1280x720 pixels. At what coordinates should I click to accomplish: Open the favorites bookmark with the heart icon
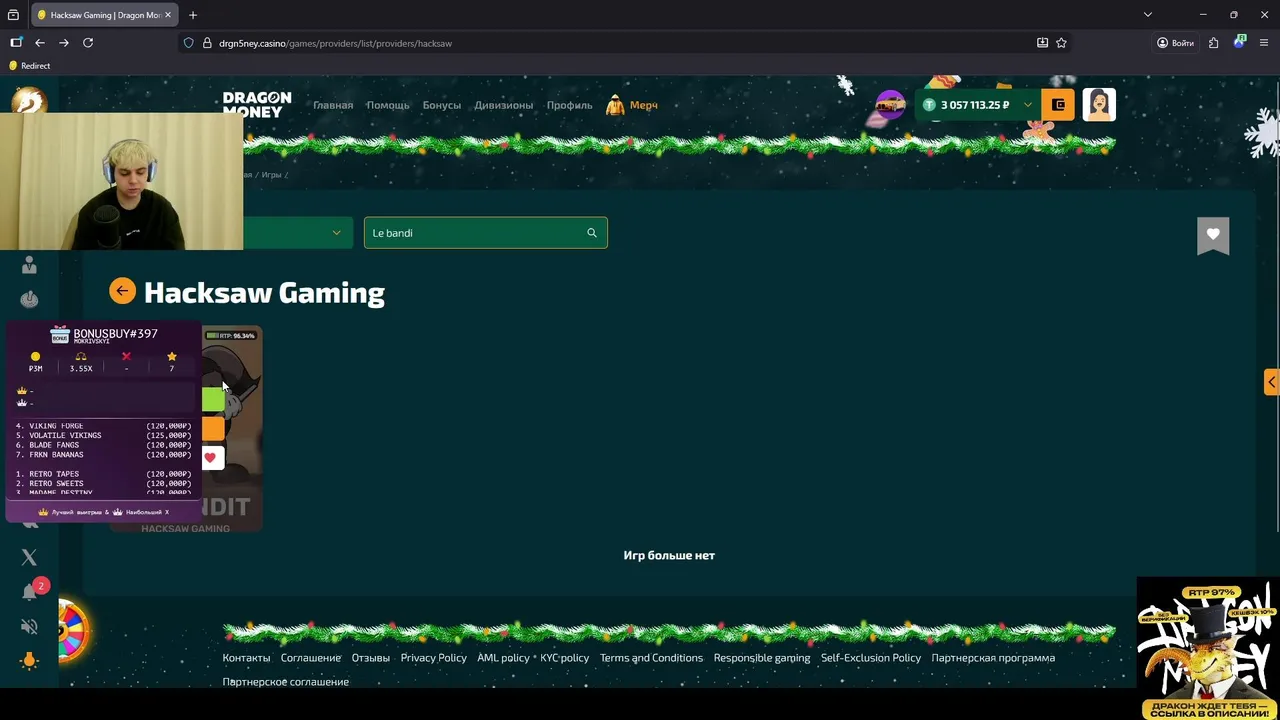[1213, 235]
